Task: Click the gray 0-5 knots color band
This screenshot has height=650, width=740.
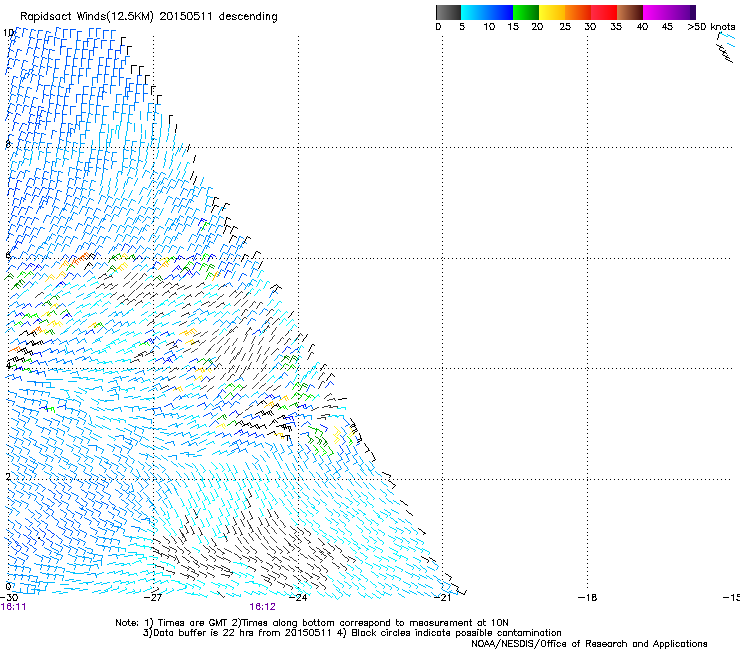Action: (x=448, y=12)
